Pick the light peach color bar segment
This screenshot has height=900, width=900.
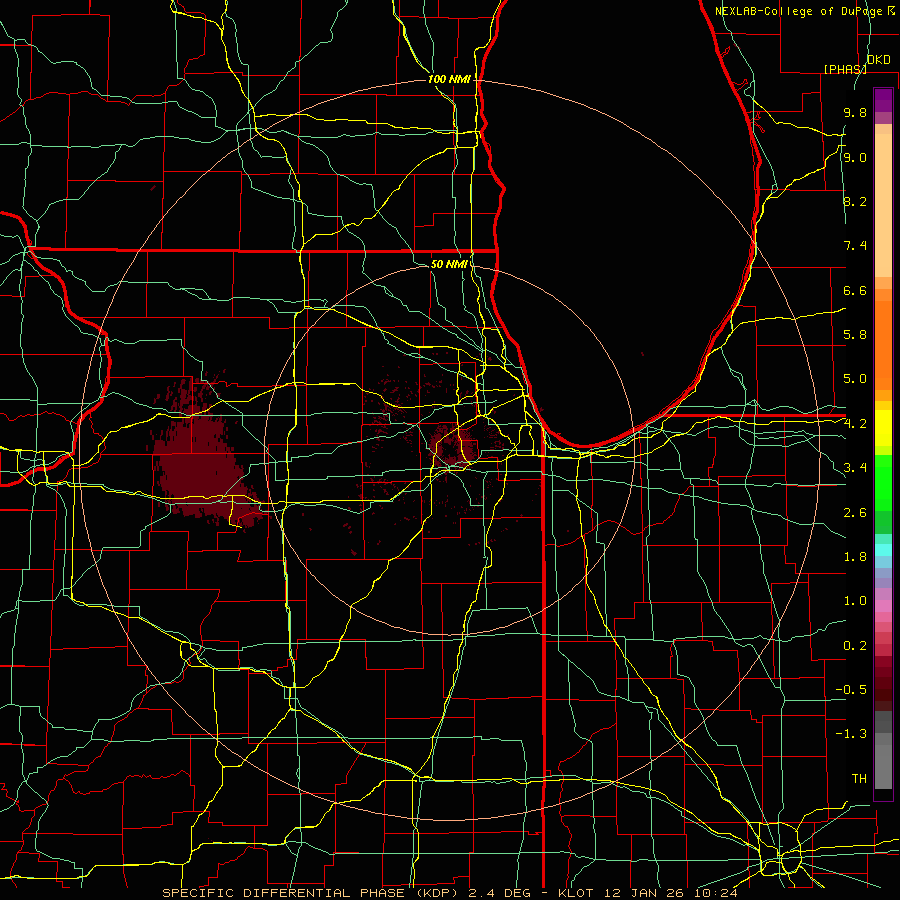click(x=883, y=205)
